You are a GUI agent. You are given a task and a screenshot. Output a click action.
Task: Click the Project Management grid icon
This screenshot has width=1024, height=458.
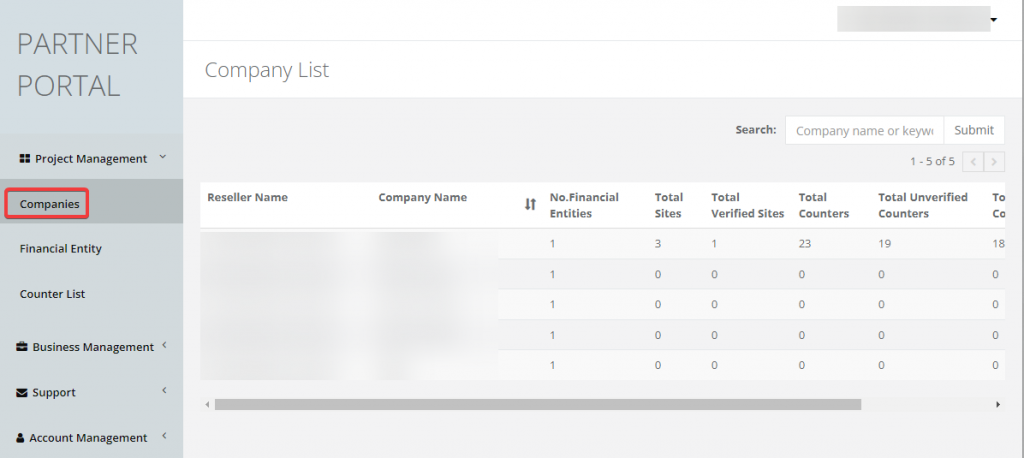coord(25,159)
